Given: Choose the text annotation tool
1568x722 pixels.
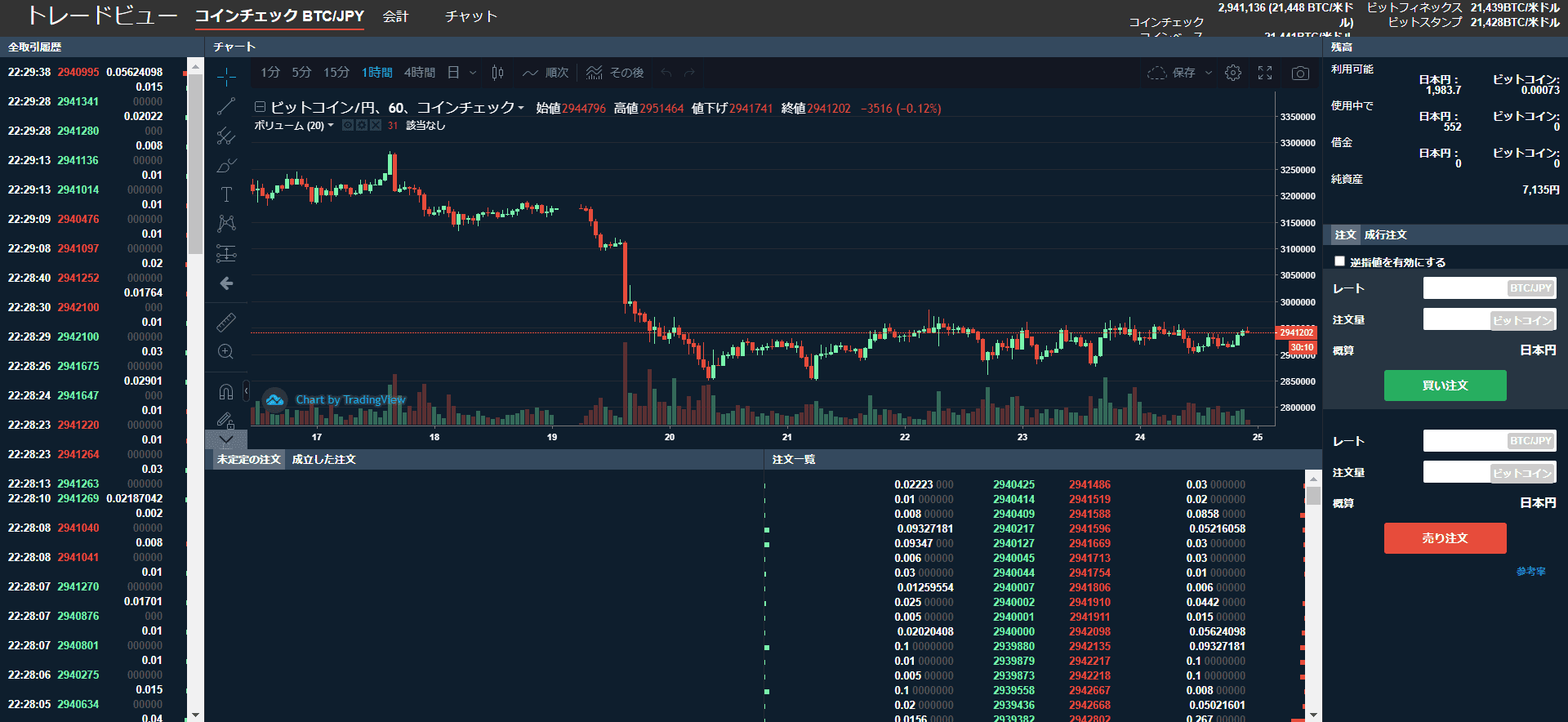Looking at the screenshot, I should [226, 194].
